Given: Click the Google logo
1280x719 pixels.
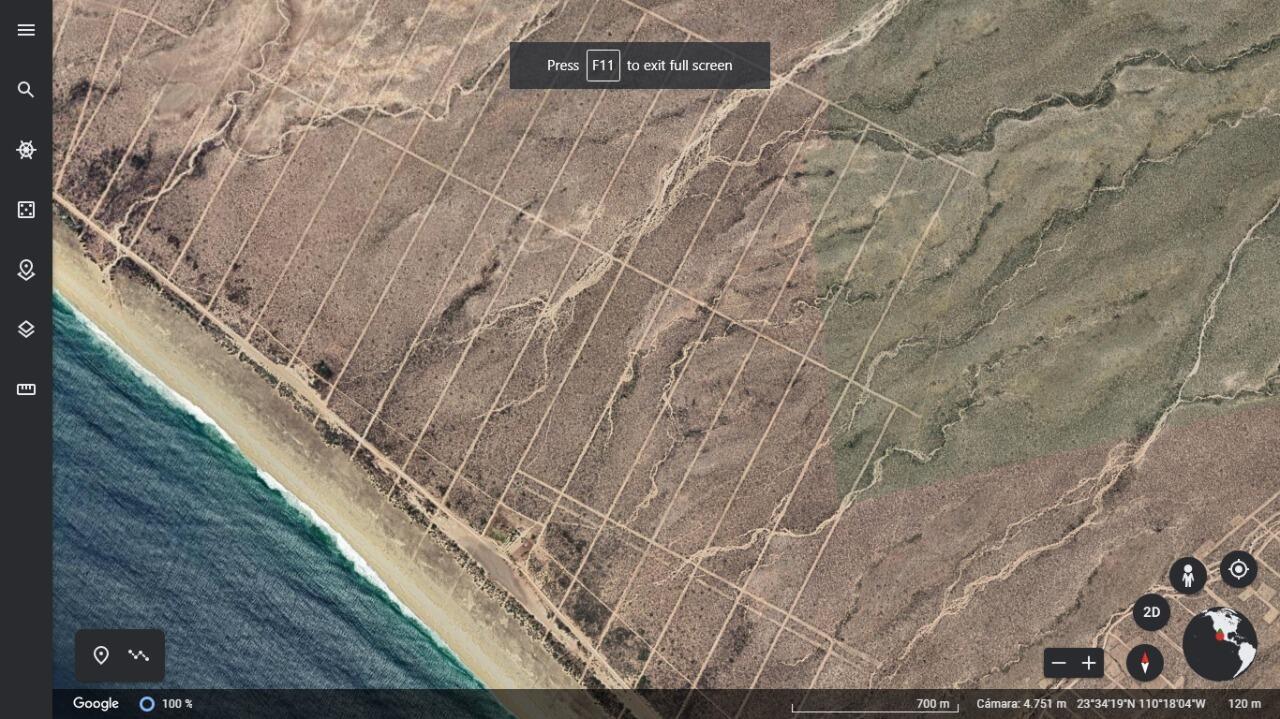Looking at the screenshot, I should point(94,703).
